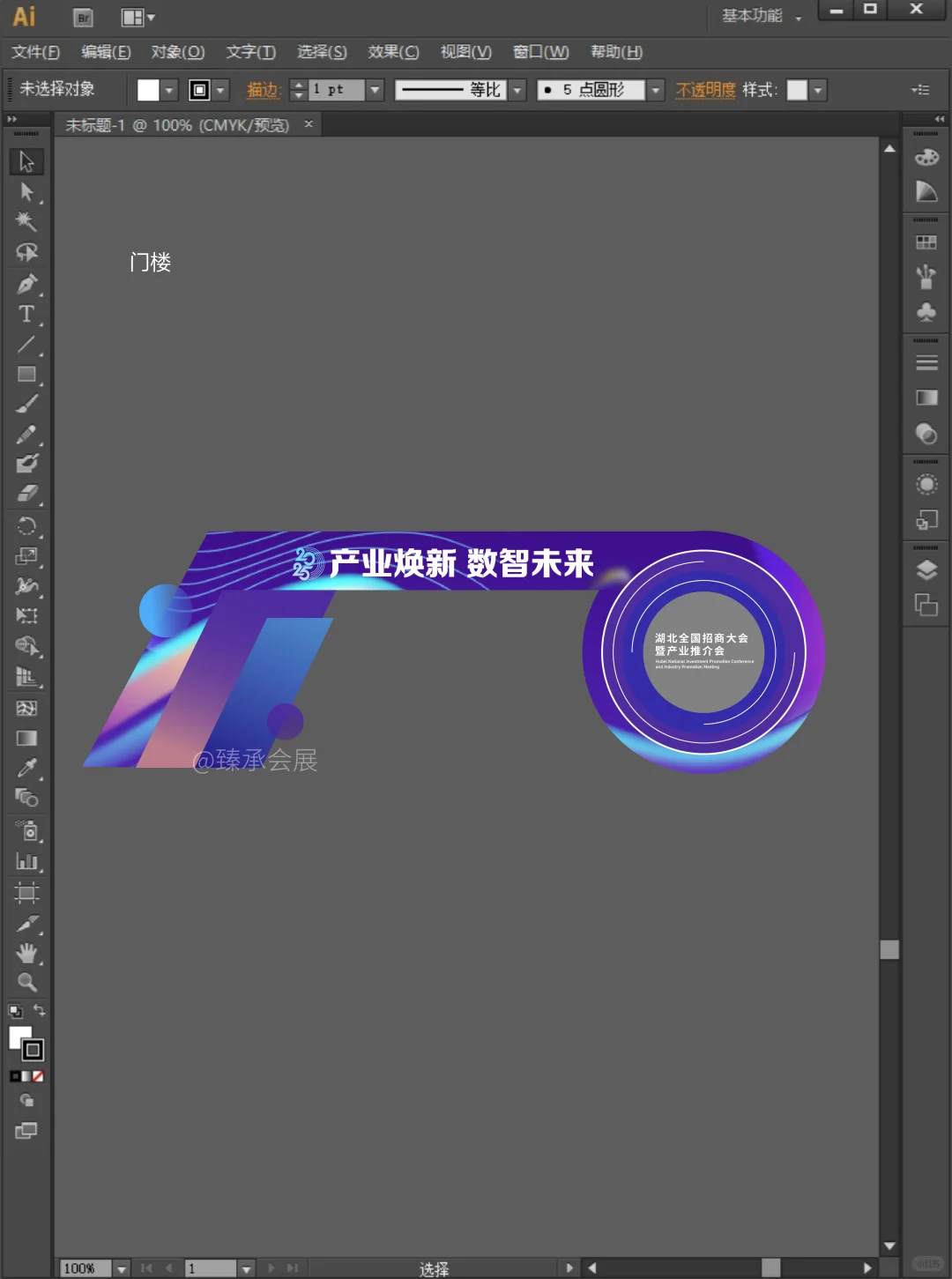Open artboard navigation dropdown
This screenshot has height=1279, width=952.
click(x=247, y=1268)
